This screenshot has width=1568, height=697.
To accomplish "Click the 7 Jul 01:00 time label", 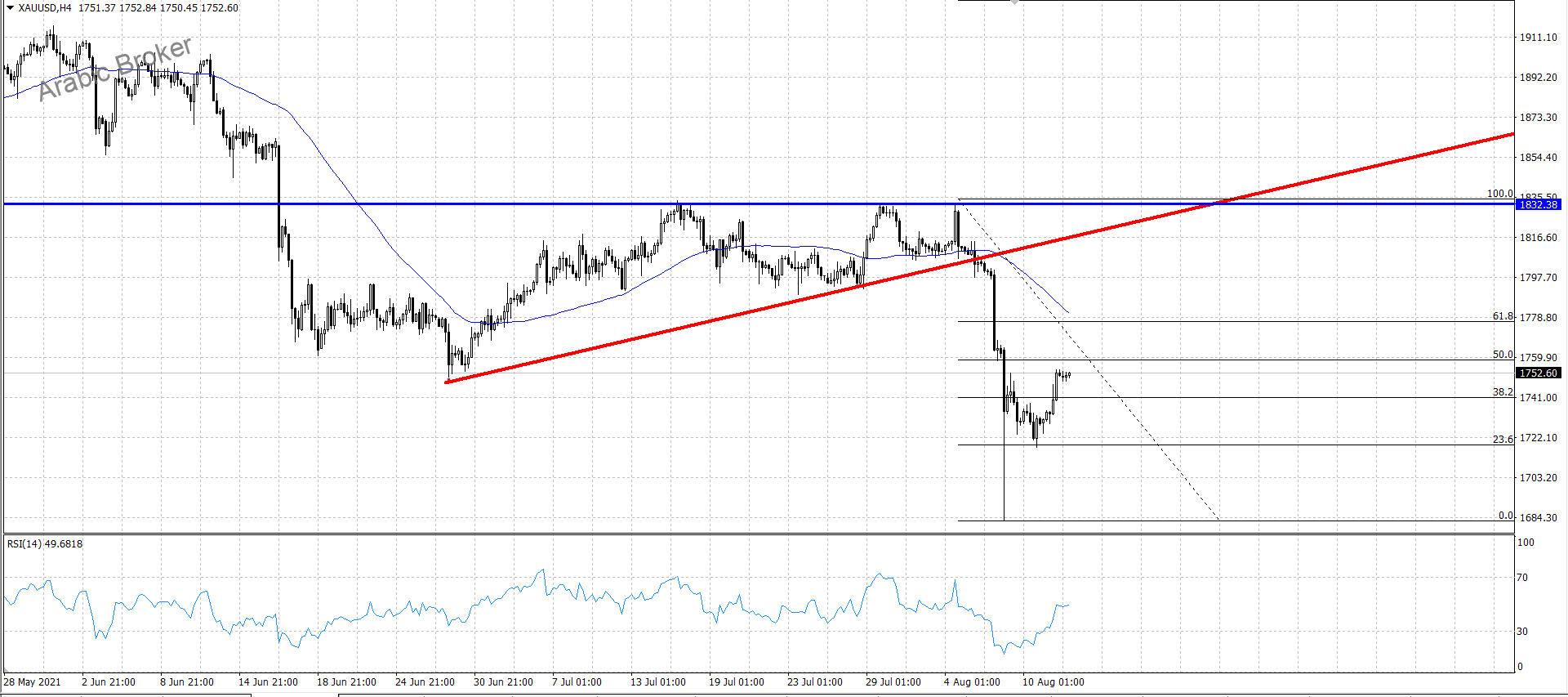I will (577, 682).
